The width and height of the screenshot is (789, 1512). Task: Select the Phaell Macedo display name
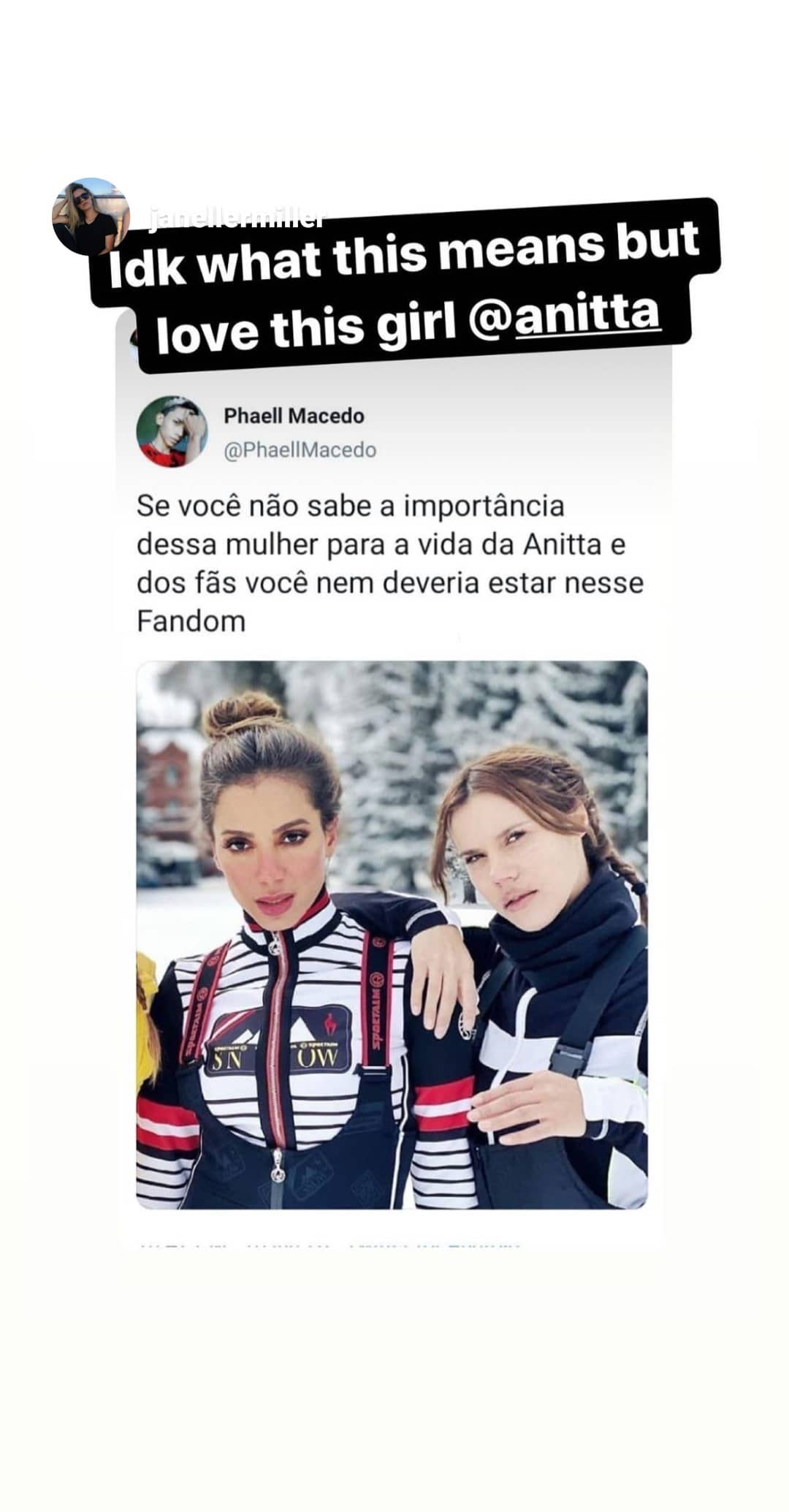(294, 416)
